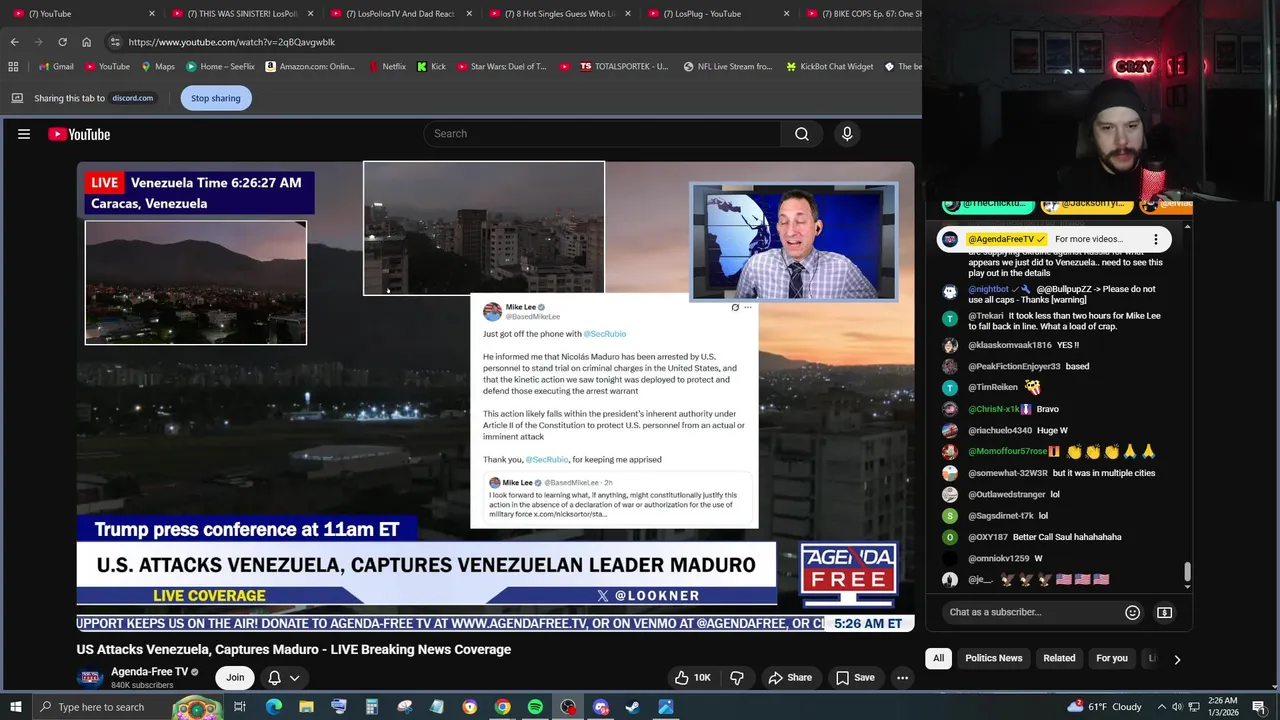Switch to '8 Hot Singles Guess Who' tab
The height and width of the screenshot is (720, 1280).
[560, 14]
